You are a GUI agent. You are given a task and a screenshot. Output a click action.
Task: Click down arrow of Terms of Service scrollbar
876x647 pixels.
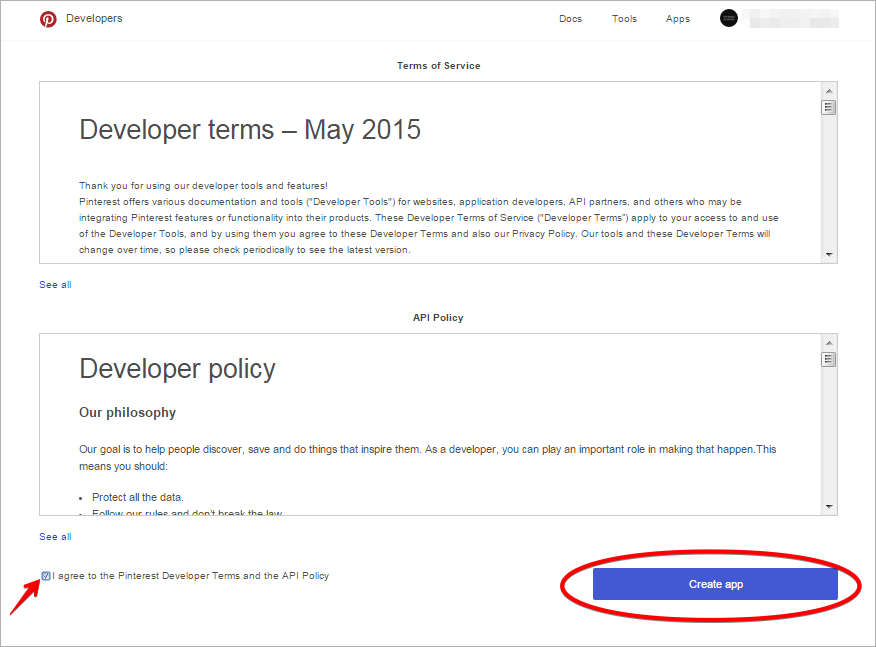(829, 255)
